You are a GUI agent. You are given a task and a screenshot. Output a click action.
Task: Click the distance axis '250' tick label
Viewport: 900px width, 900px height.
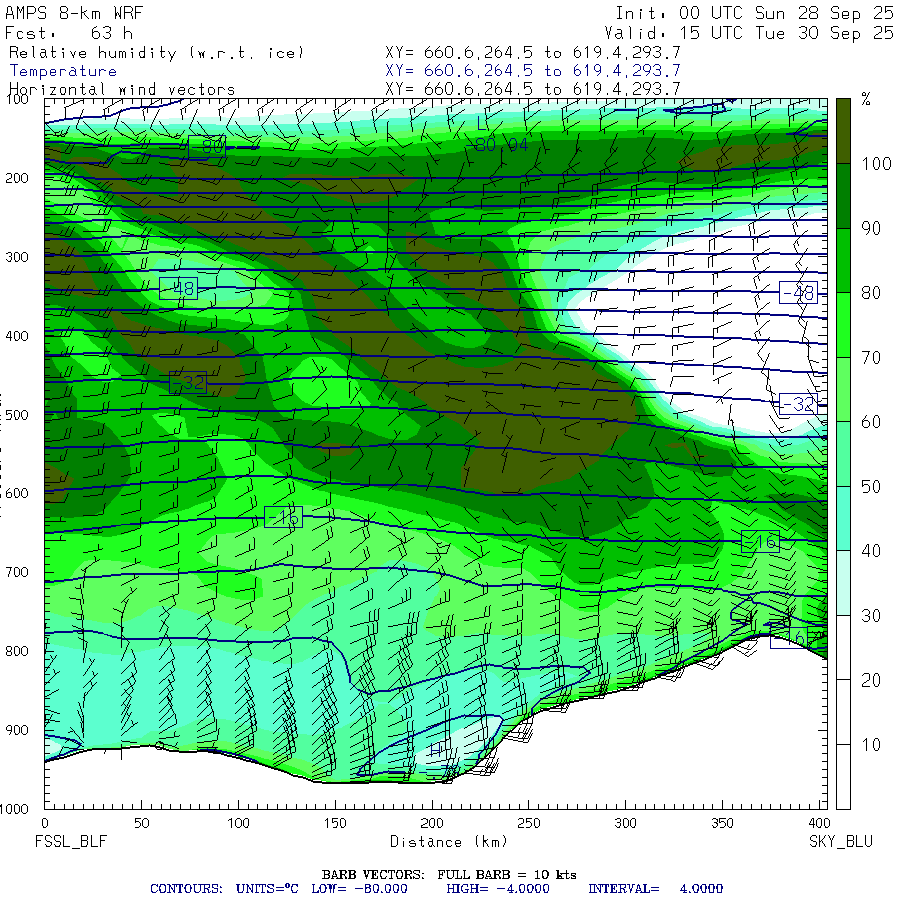pos(529,823)
